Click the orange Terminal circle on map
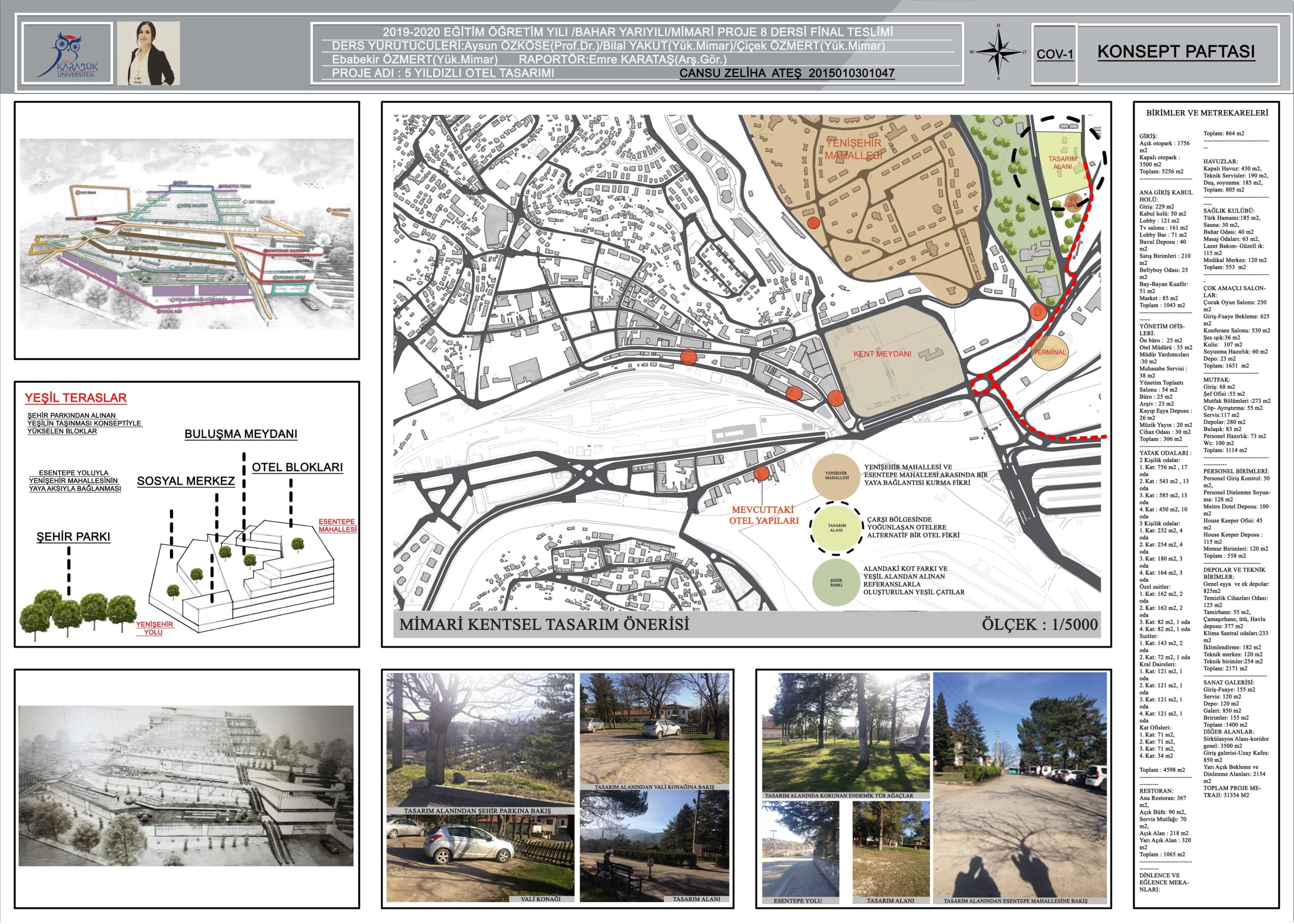This screenshot has width=1294, height=924. point(1049,352)
